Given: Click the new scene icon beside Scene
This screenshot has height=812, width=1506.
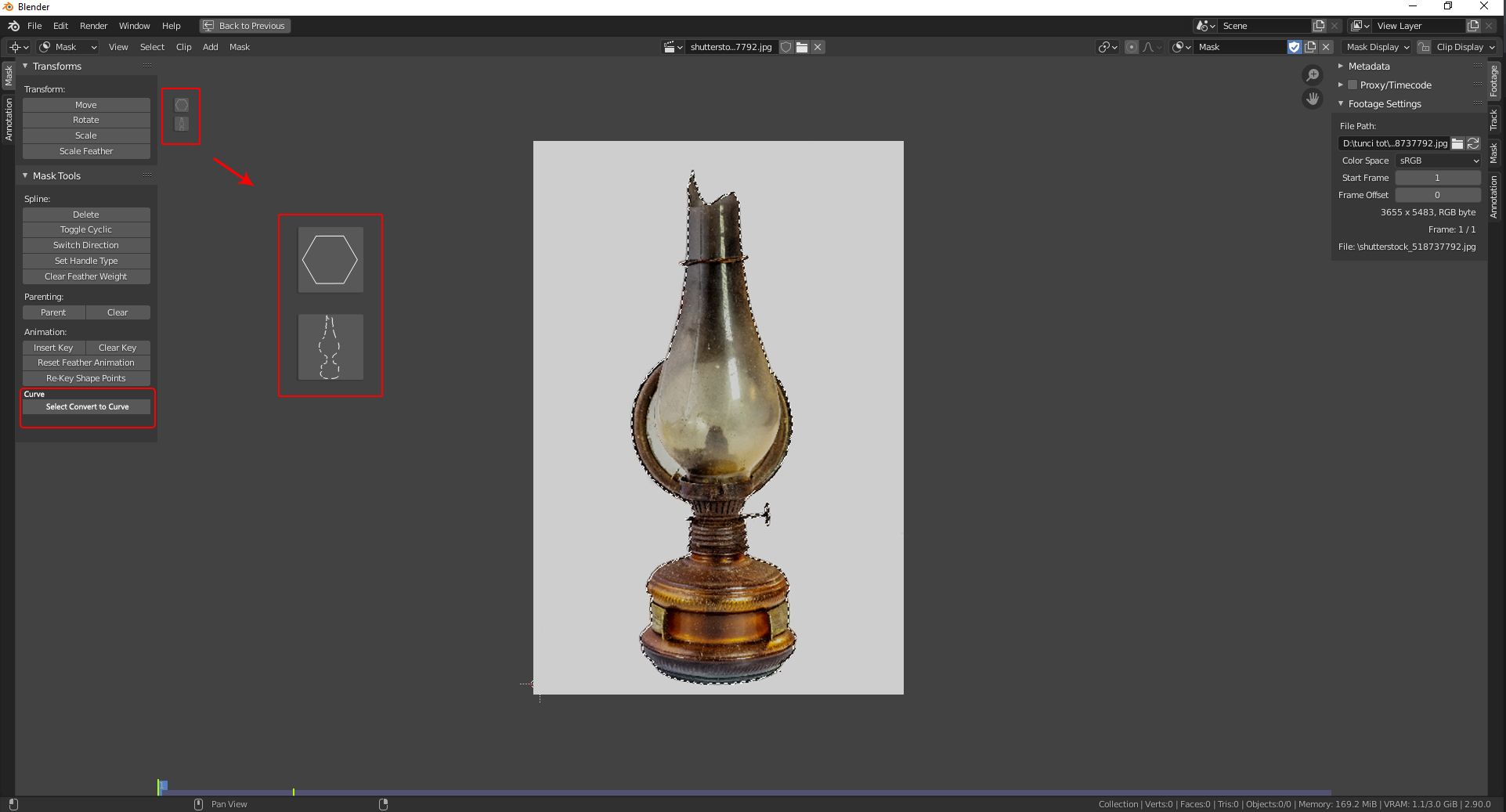Looking at the screenshot, I should pyautogui.click(x=1319, y=26).
